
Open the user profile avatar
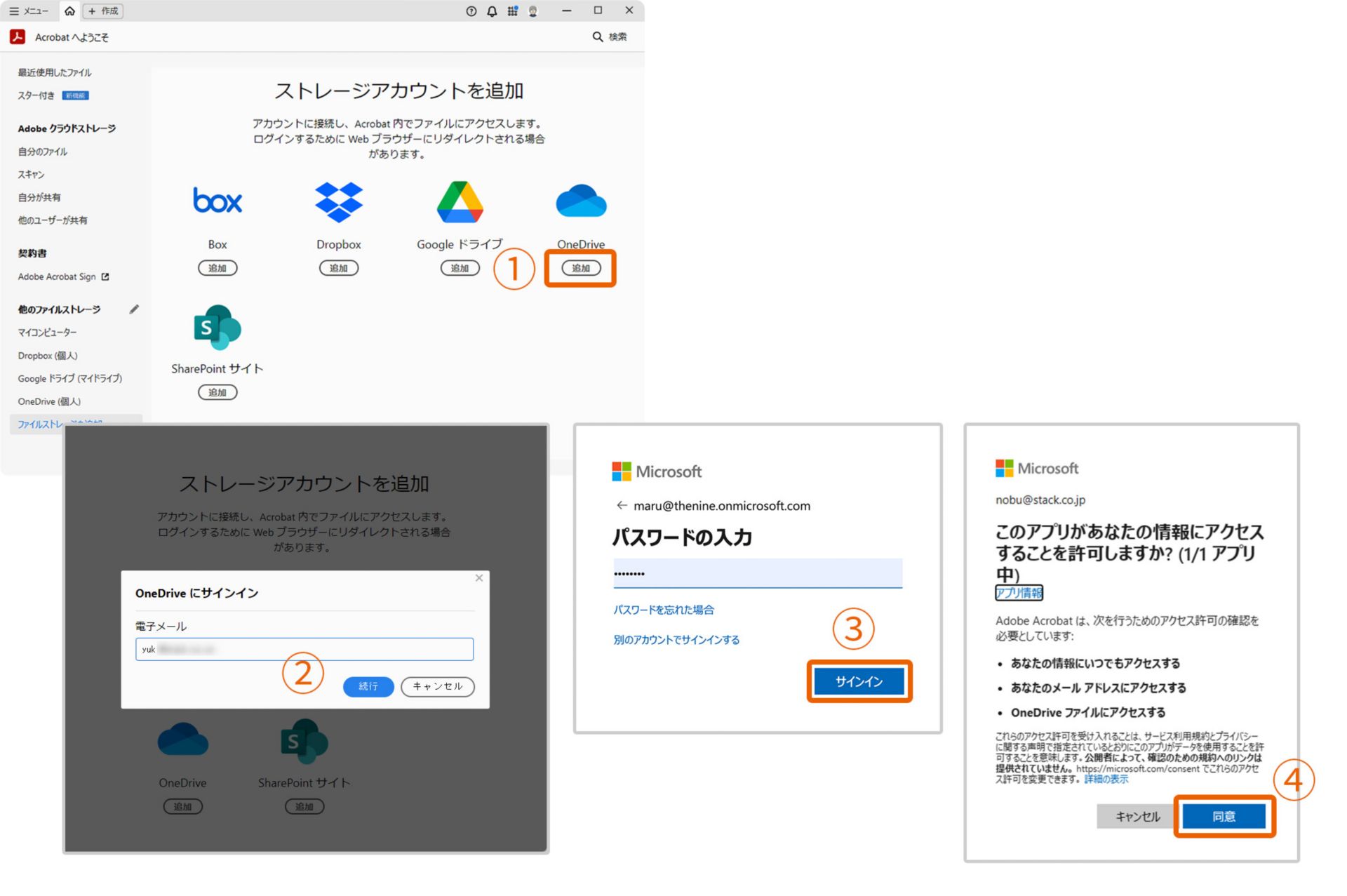533,11
